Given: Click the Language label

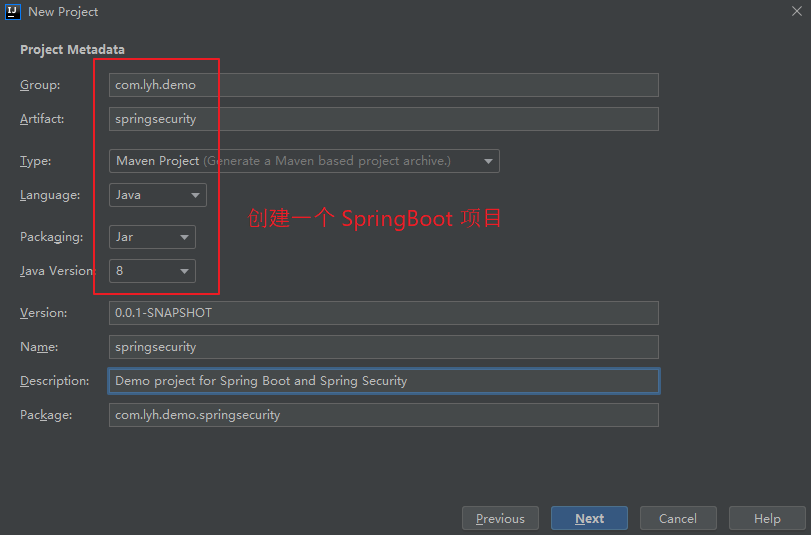Looking at the screenshot, I should click(x=50, y=195).
